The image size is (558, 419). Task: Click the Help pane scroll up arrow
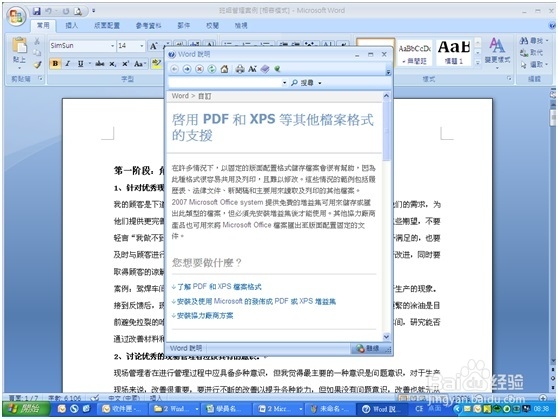click(x=386, y=96)
